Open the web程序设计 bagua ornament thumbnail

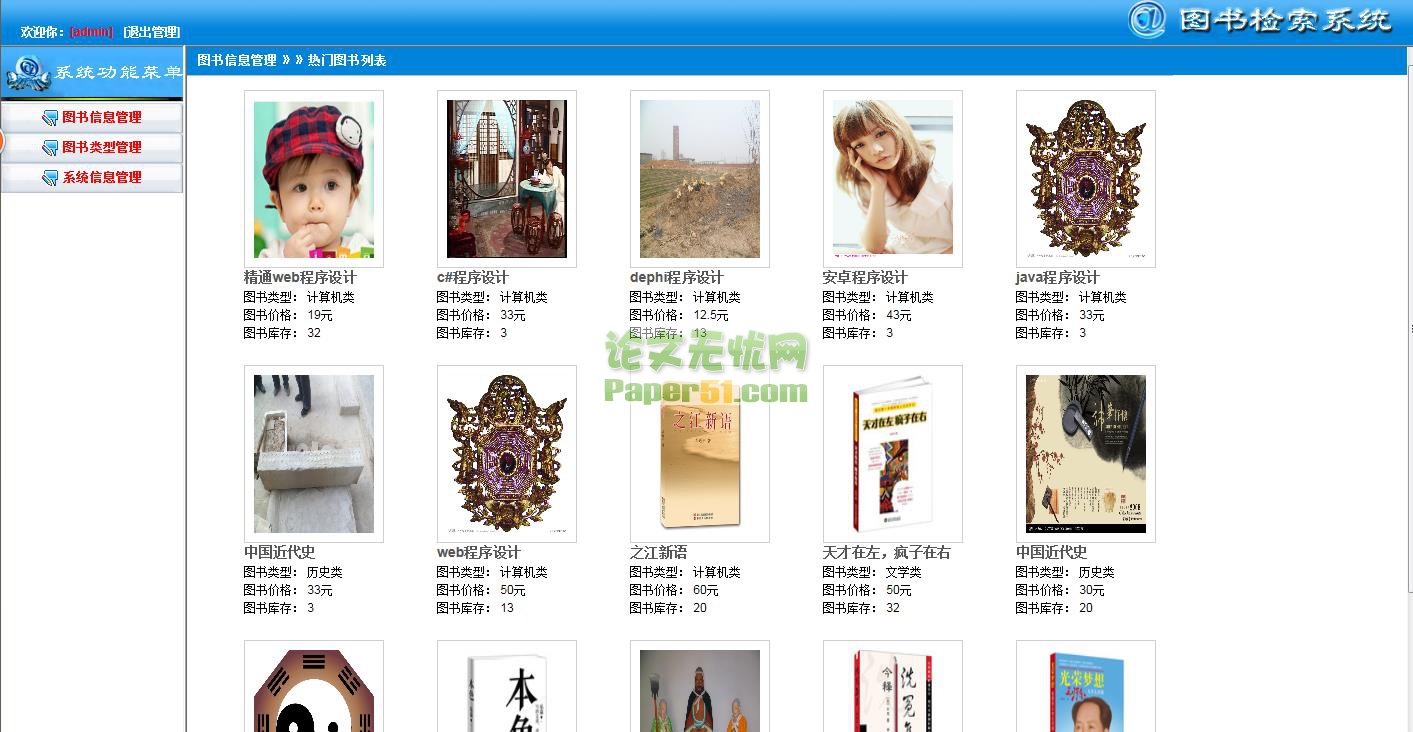(507, 454)
